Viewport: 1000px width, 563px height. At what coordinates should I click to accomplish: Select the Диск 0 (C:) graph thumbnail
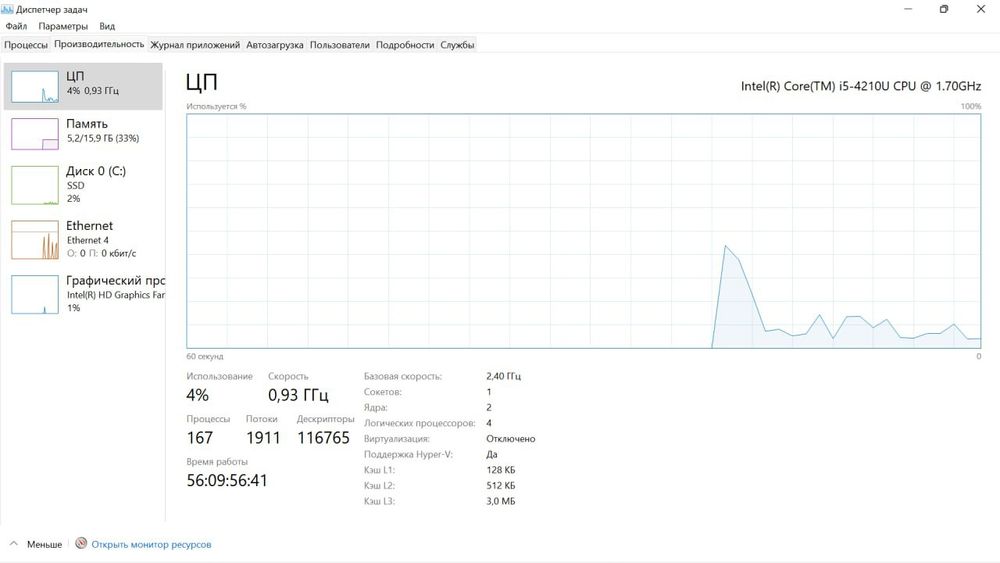point(35,186)
